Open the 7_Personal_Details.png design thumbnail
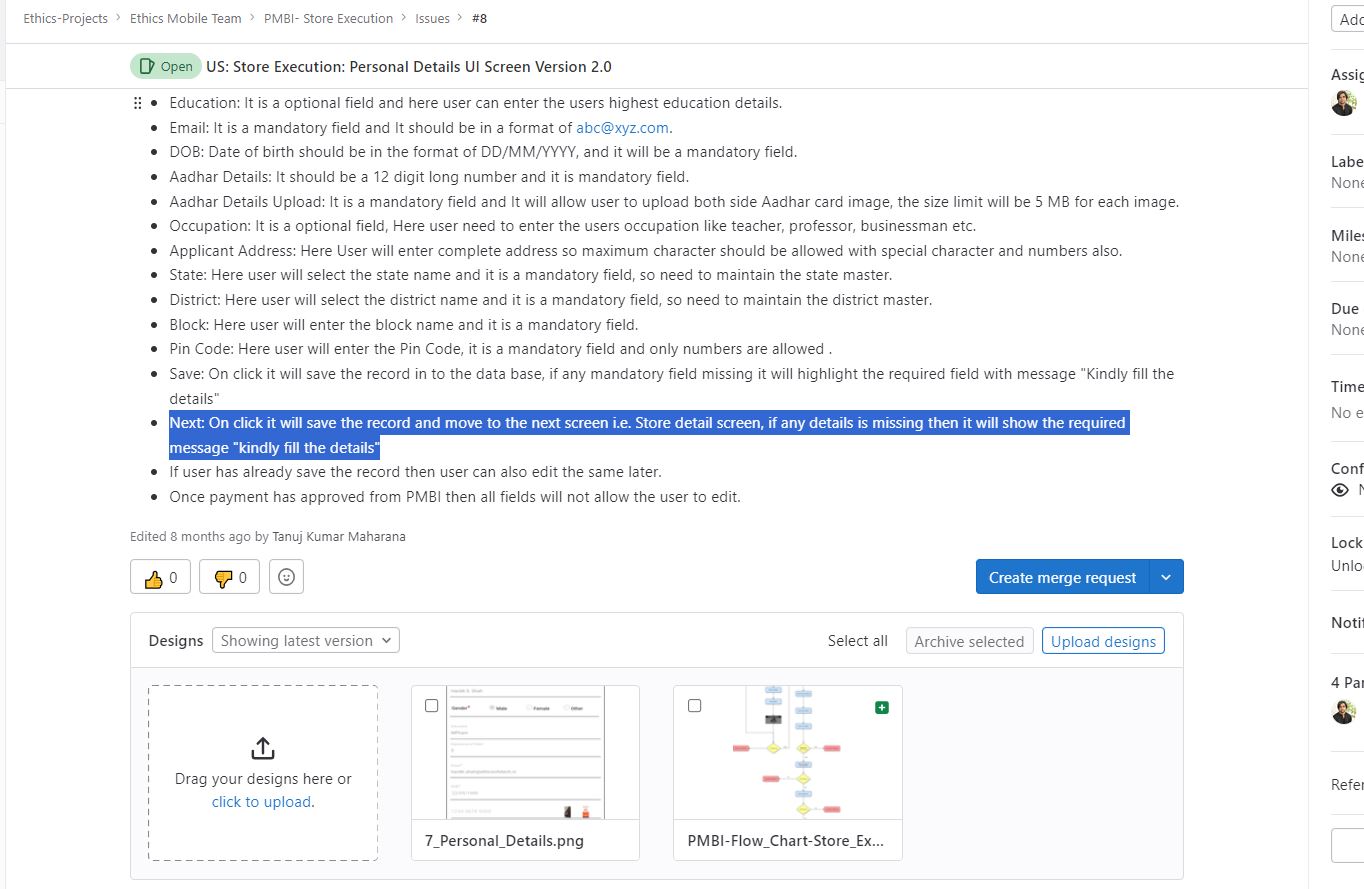 click(x=525, y=753)
